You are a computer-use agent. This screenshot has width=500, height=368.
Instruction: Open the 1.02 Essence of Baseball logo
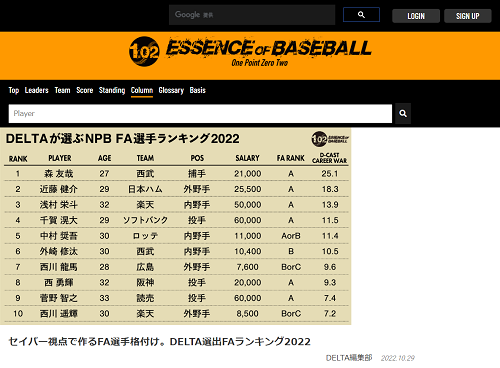pyautogui.click(x=250, y=52)
